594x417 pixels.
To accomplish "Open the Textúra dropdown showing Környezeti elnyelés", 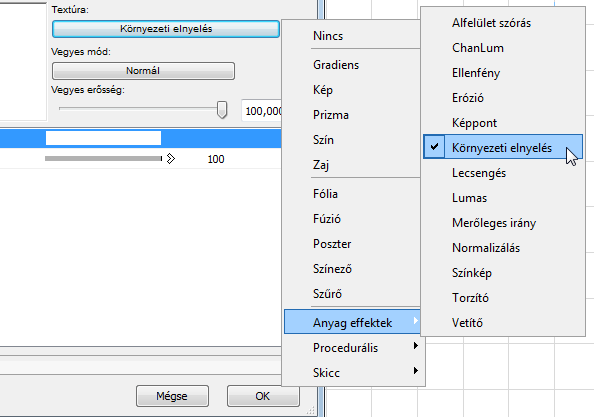I will coord(166,29).
